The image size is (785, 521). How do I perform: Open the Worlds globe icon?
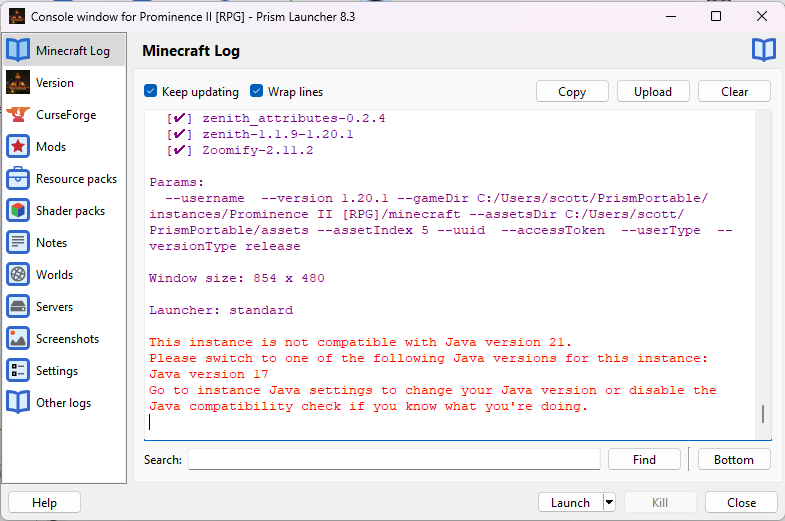pyautogui.click(x=18, y=275)
